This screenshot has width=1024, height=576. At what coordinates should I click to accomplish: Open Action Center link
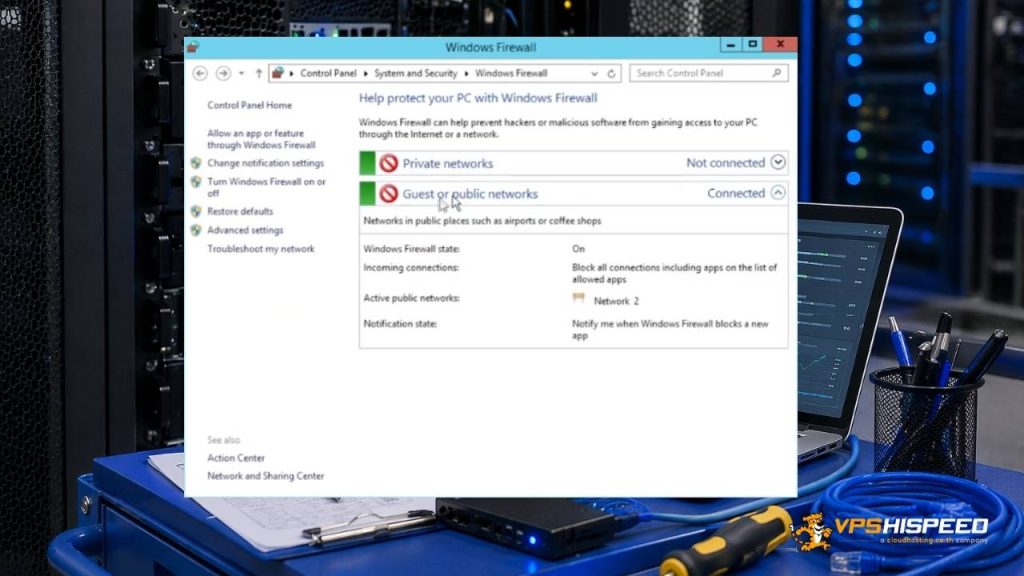click(x=236, y=458)
